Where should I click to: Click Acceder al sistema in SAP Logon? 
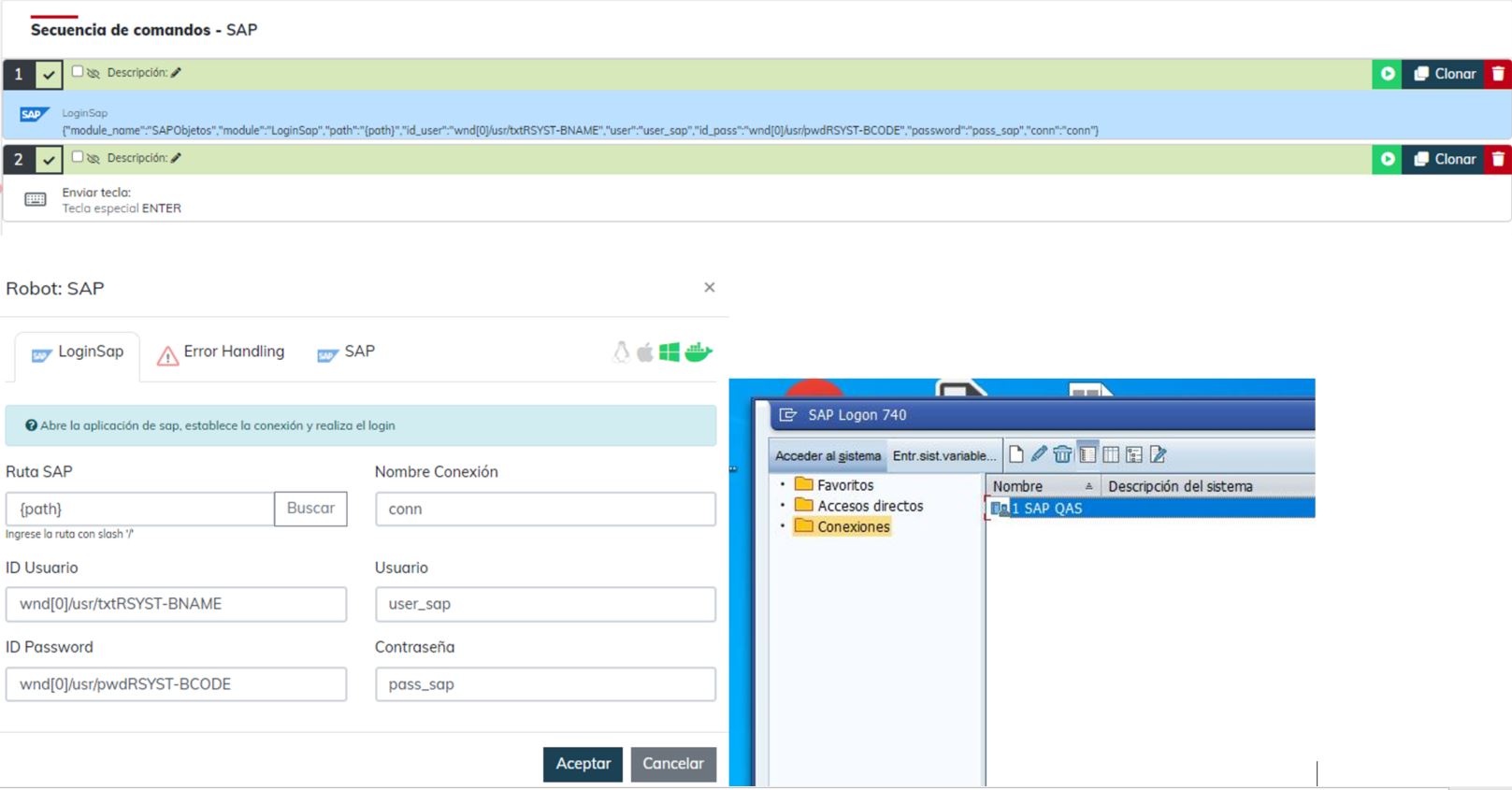click(x=828, y=456)
